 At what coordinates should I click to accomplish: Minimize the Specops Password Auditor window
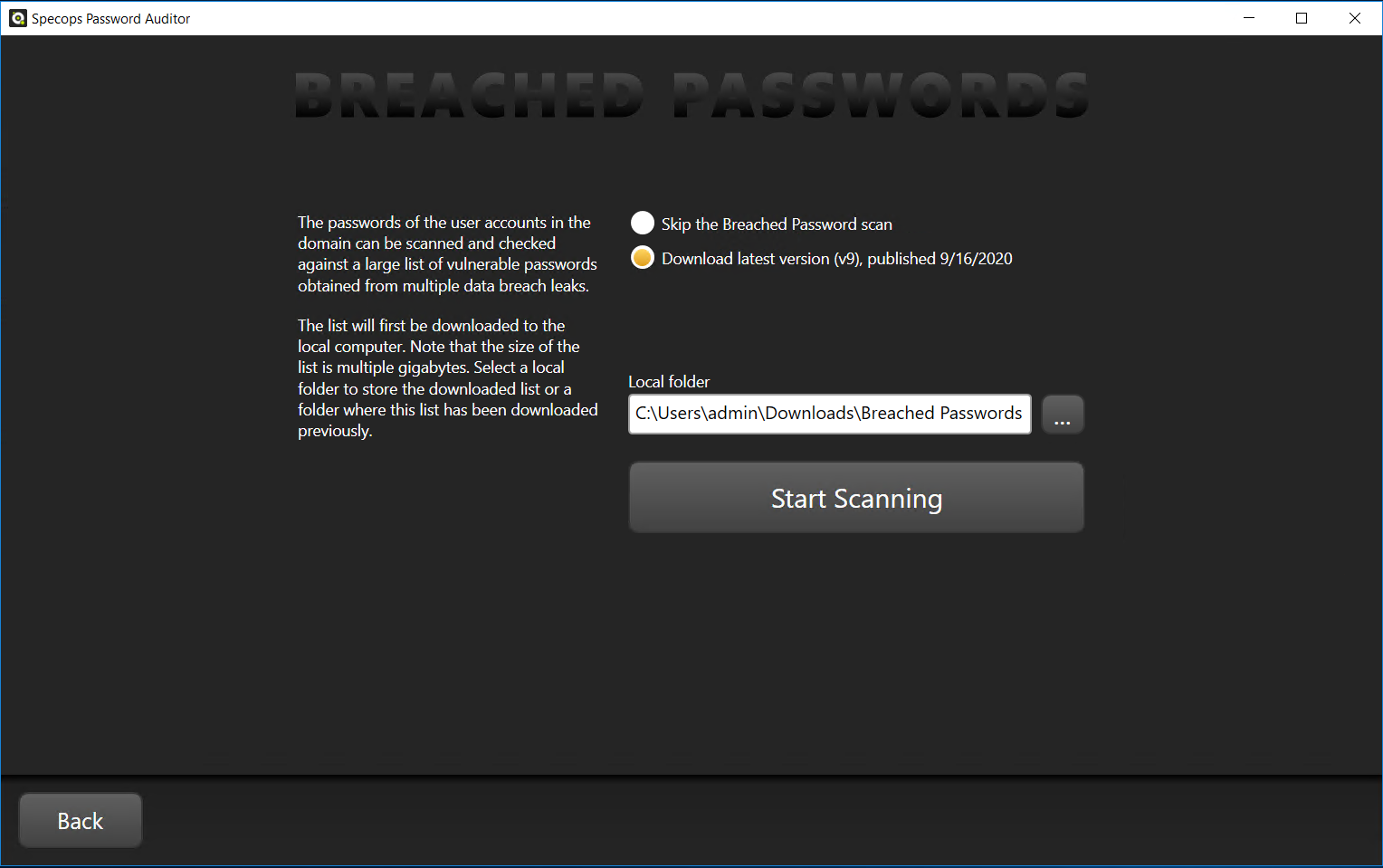point(1249,18)
